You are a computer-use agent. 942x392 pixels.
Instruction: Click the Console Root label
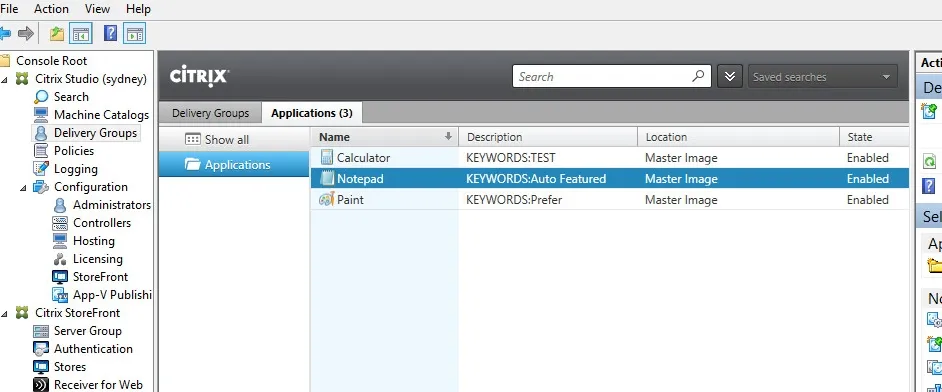[52, 61]
